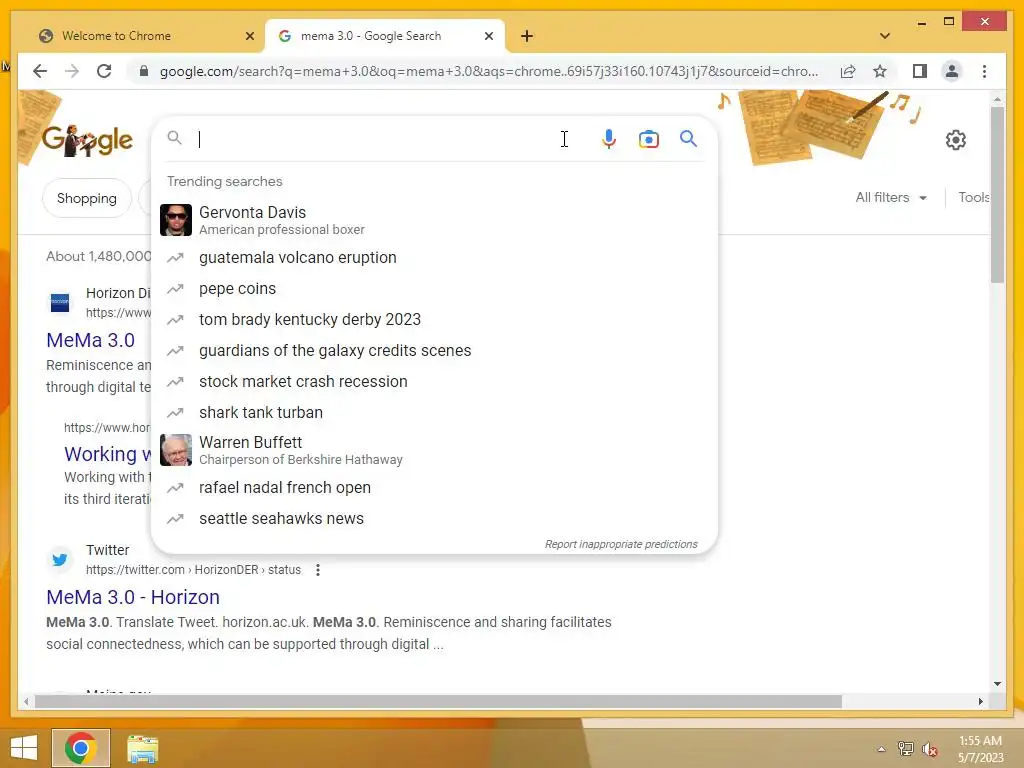Open Search by image camera icon
Viewport: 1024px width, 768px height.
point(648,139)
